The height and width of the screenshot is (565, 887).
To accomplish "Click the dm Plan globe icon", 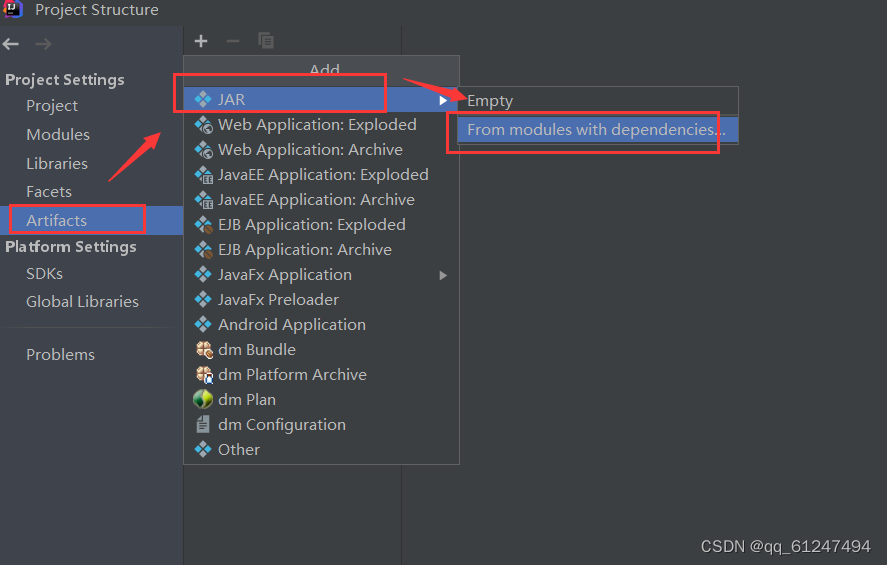I will [x=203, y=399].
